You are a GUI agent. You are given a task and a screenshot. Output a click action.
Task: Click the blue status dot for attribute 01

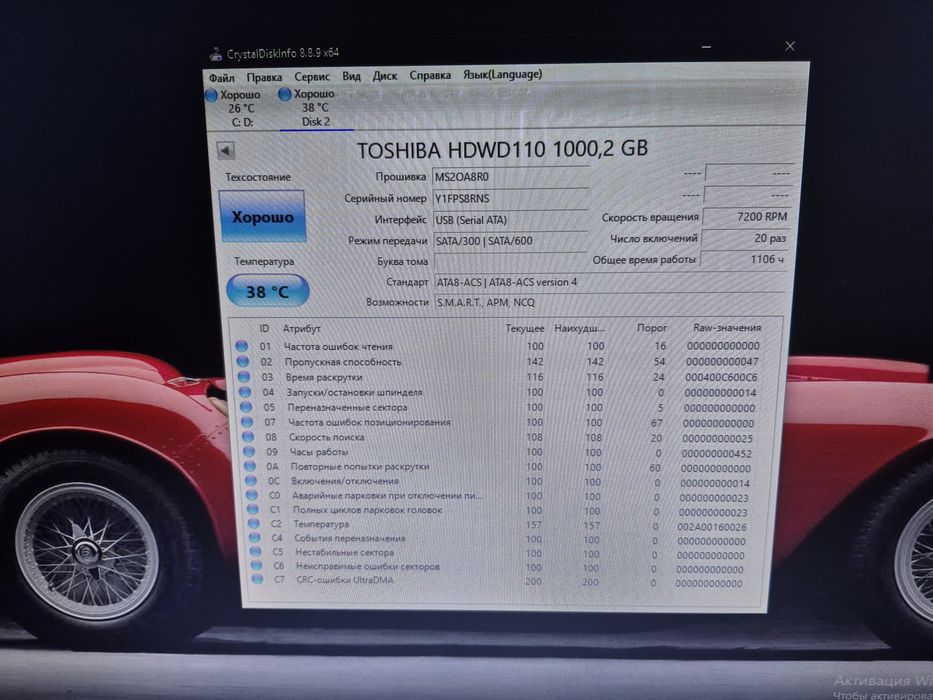coord(242,346)
